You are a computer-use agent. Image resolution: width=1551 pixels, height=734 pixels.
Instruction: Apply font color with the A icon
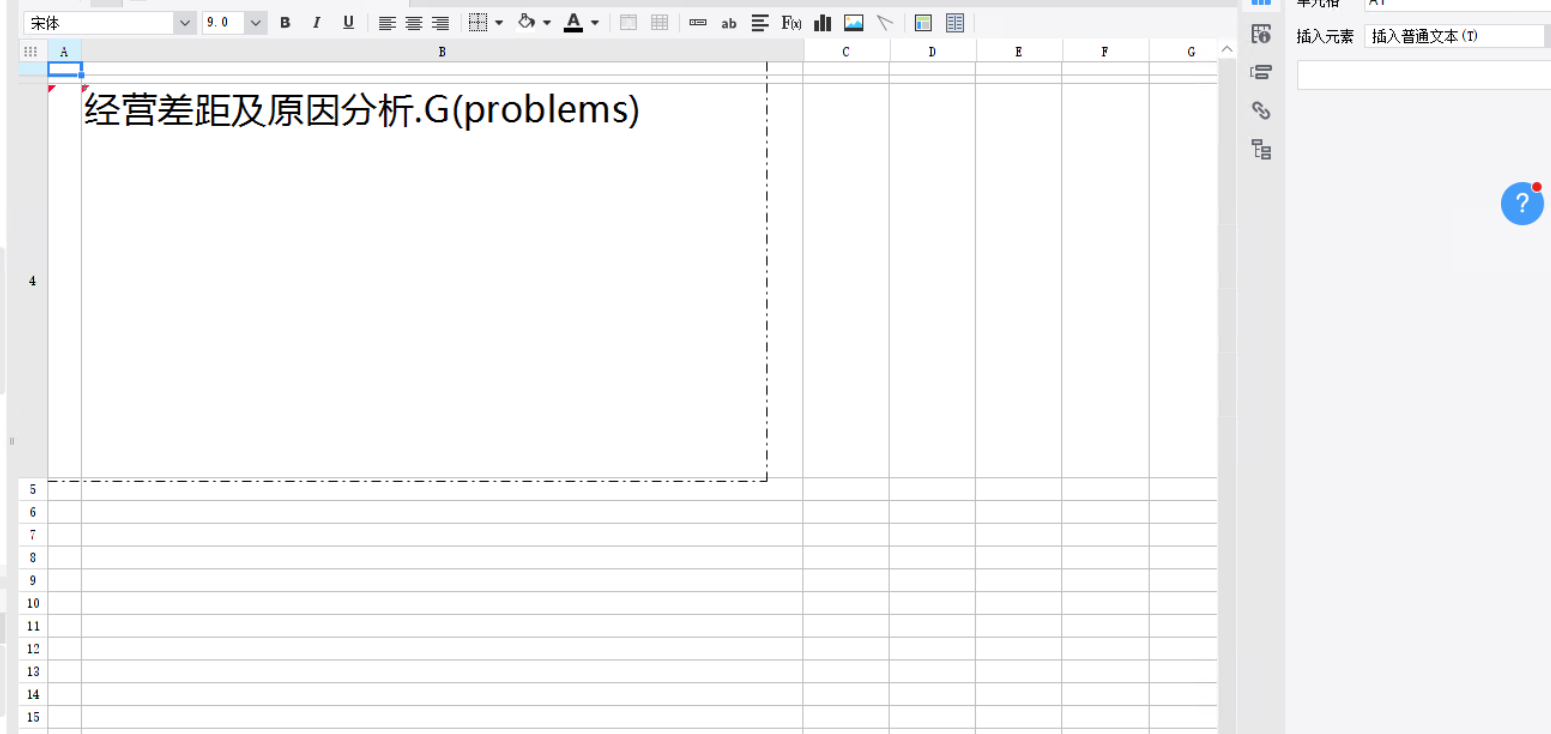pyautogui.click(x=573, y=22)
